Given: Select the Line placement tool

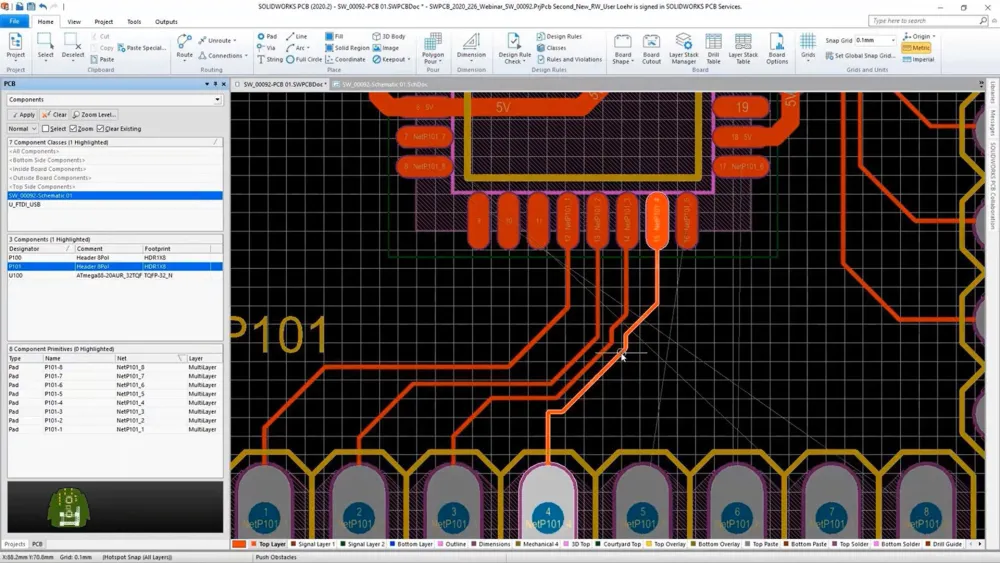Looking at the screenshot, I should 297,36.
